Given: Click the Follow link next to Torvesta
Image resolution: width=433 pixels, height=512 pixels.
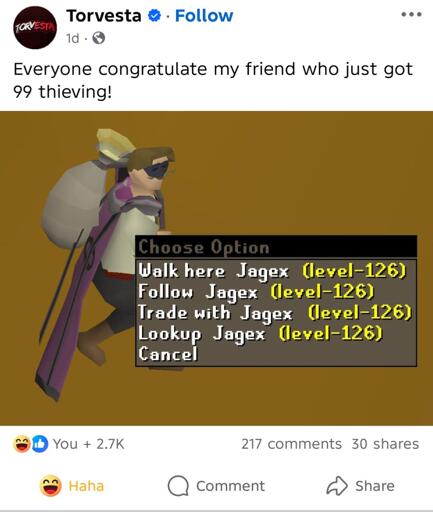Looking at the screenshot, I should tap(204, 16).
